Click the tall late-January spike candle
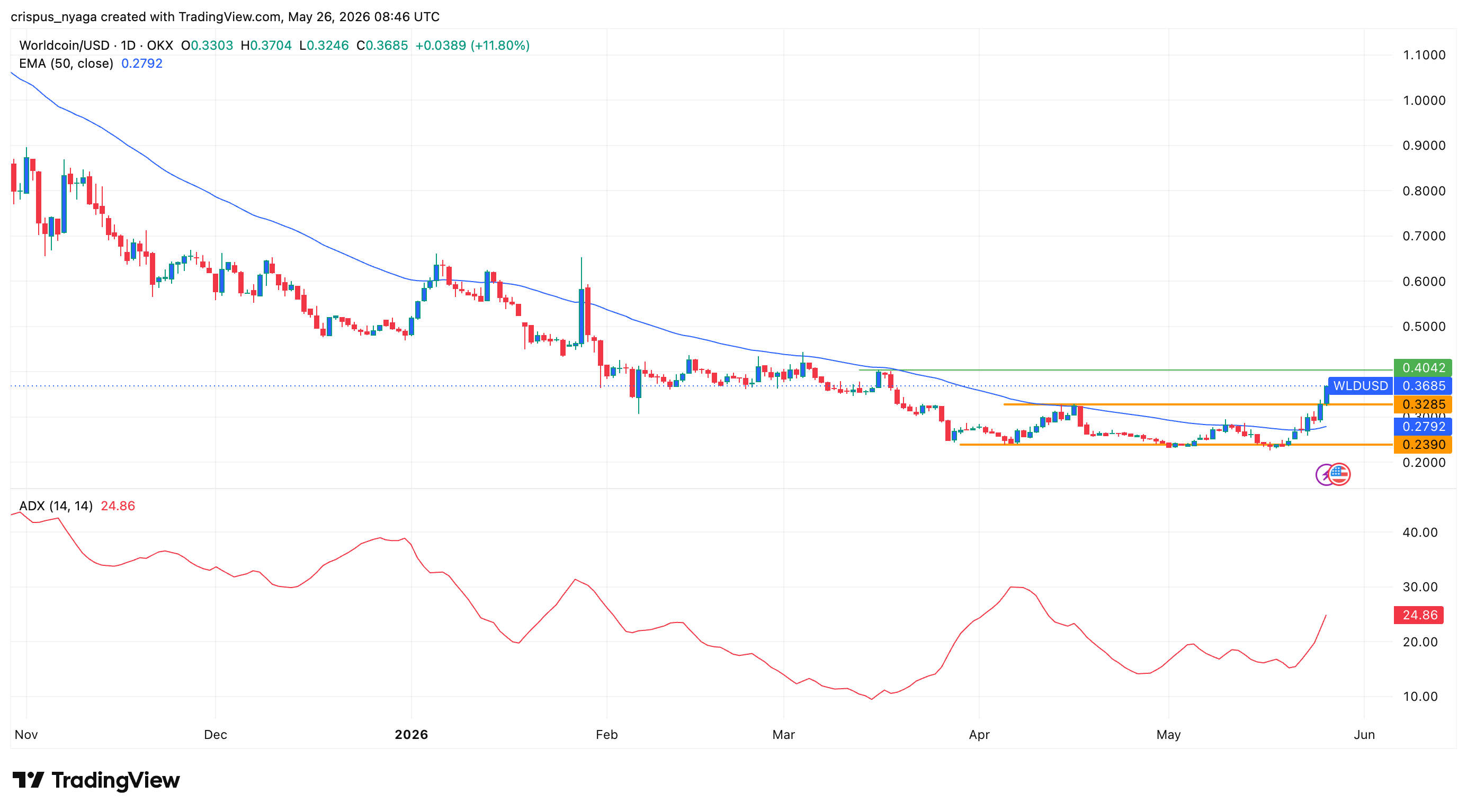The width and height of the screenshot is (1467, 812). click(582, 316)
